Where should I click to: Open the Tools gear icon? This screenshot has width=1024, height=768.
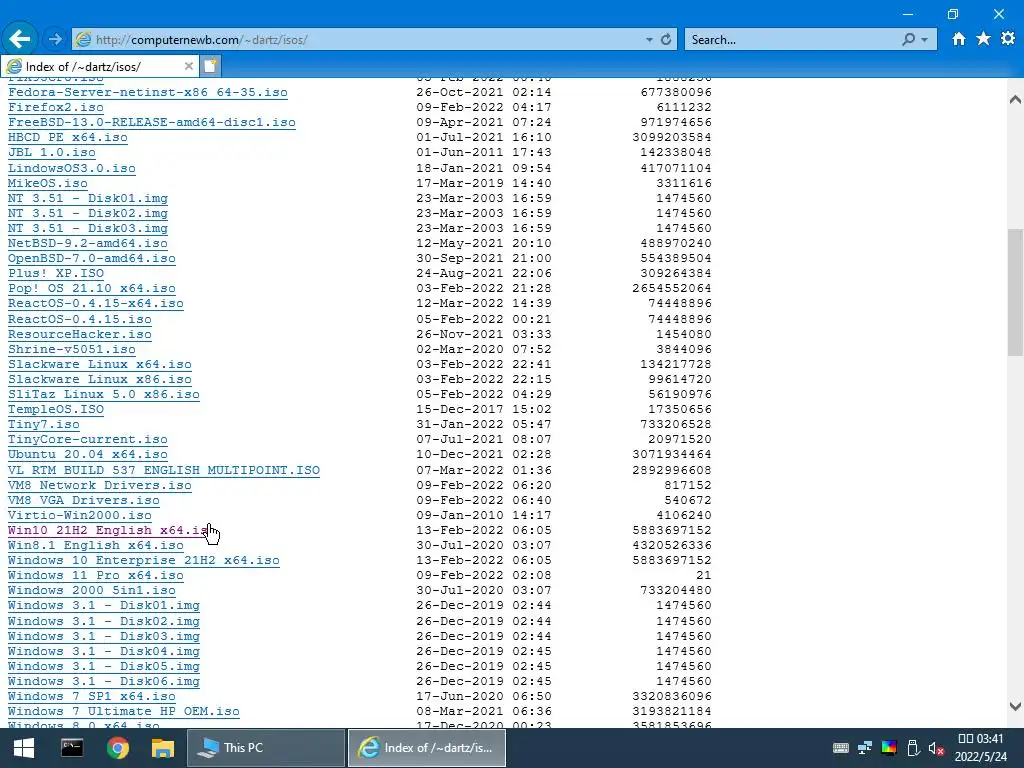[x=1008, y=39]
